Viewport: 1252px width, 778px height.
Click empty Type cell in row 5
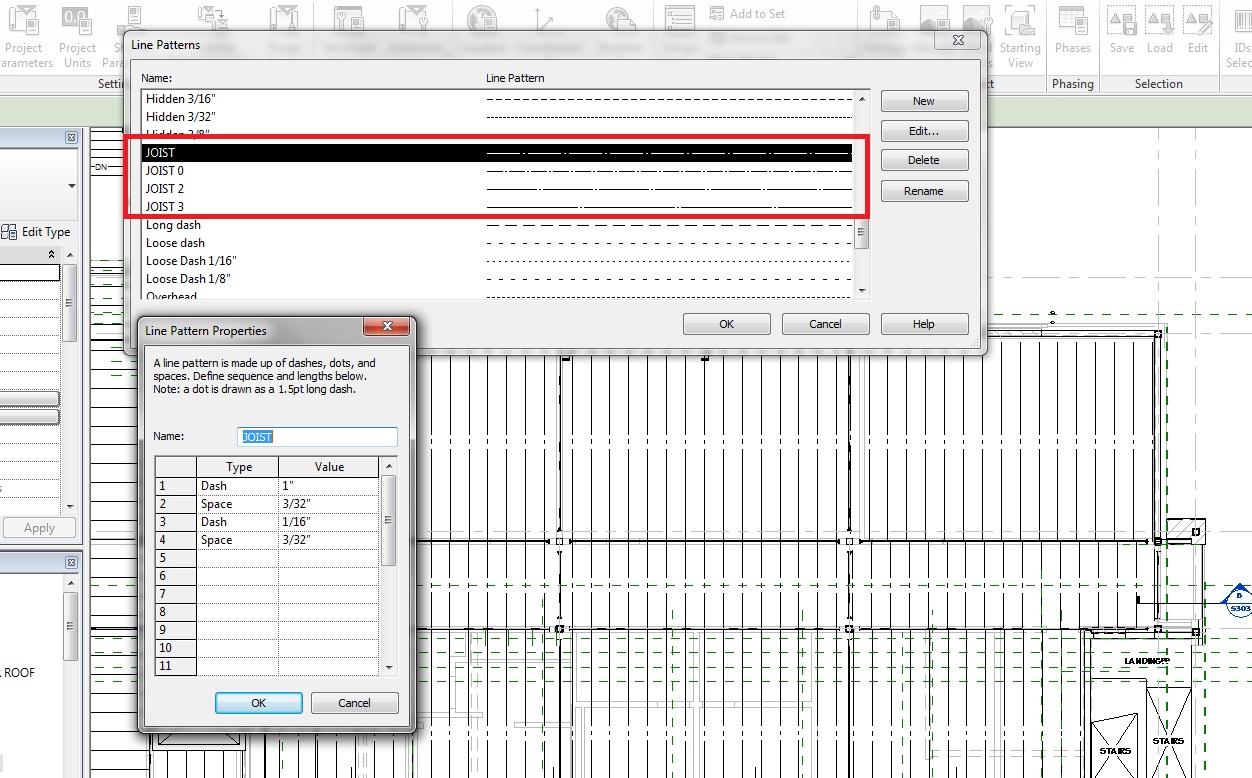click(237, 558)
